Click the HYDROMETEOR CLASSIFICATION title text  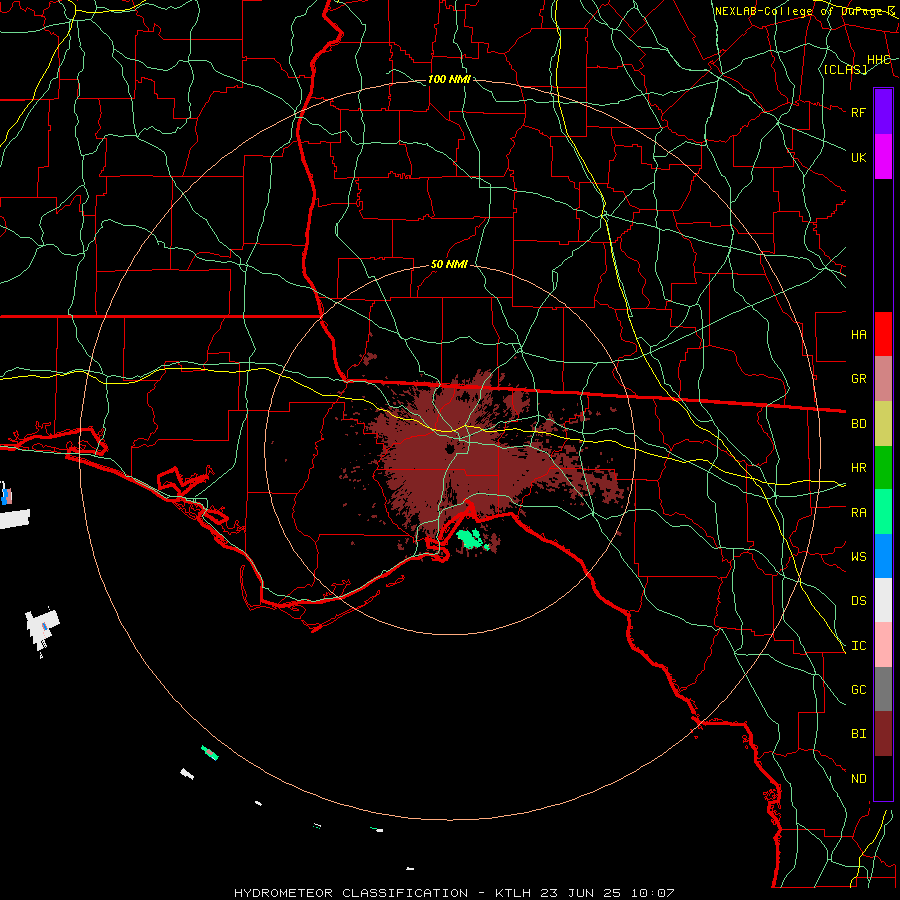tap(351, 893)
